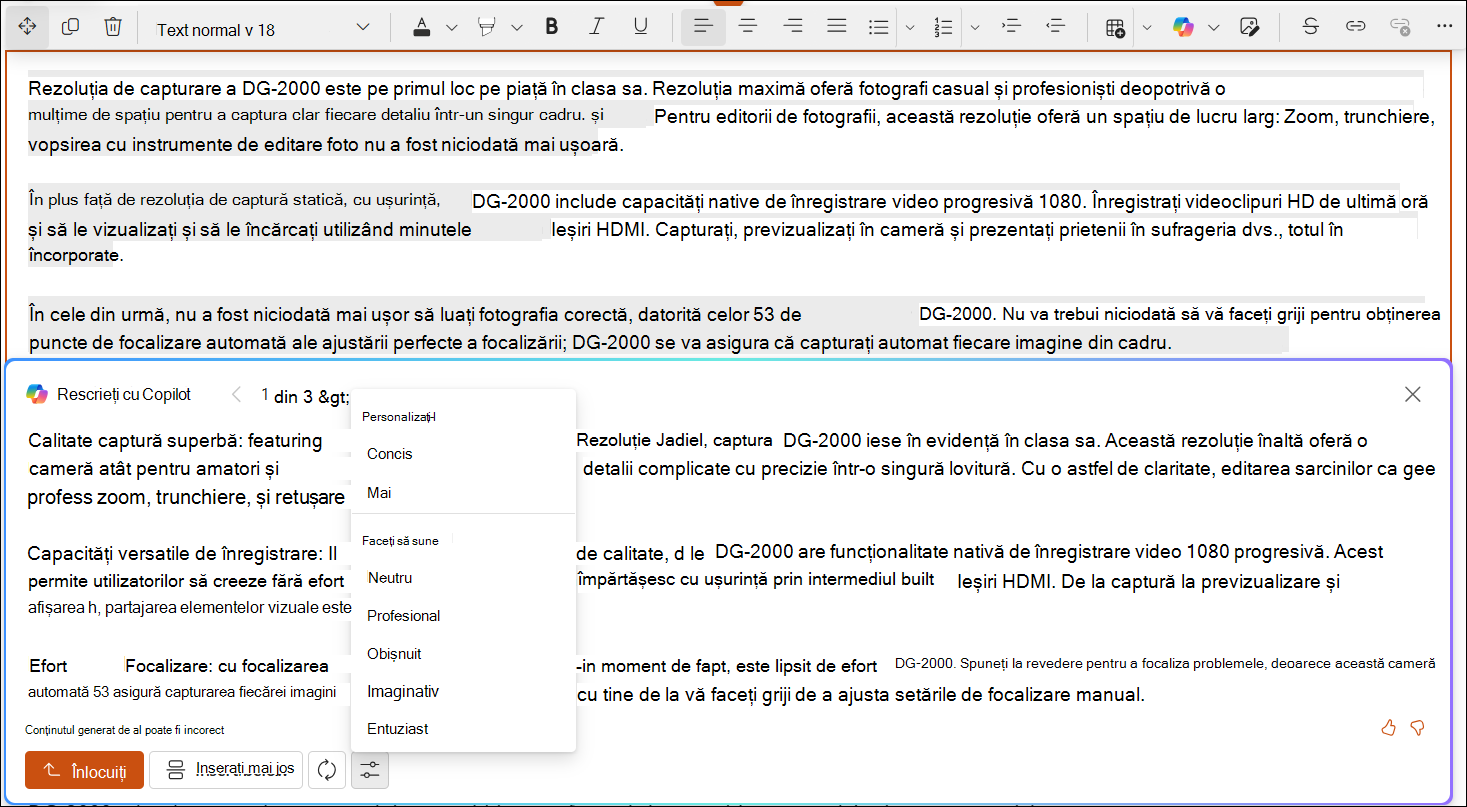Apply the highlight color marker
The width and height of the screenshot is (1467, 807).
click(x=487, y=27)
